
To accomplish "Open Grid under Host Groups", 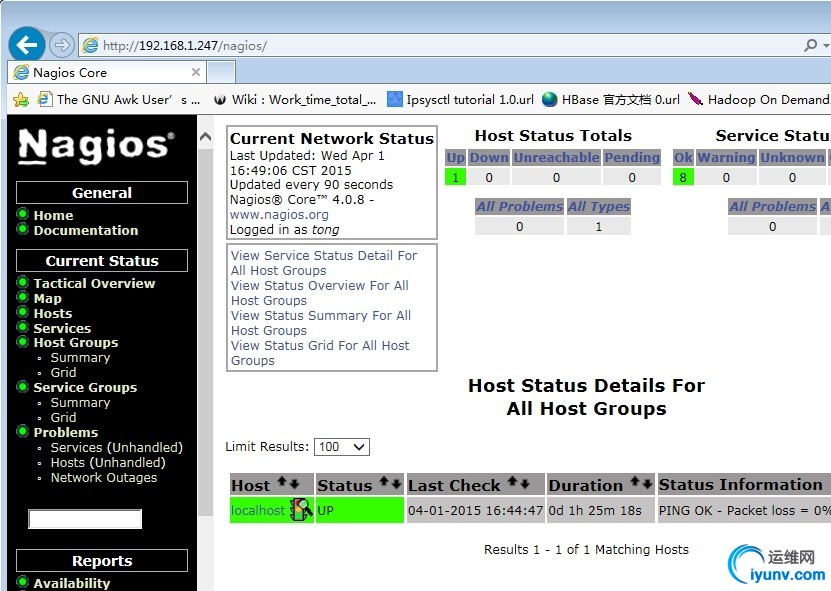I will (64, 373).
